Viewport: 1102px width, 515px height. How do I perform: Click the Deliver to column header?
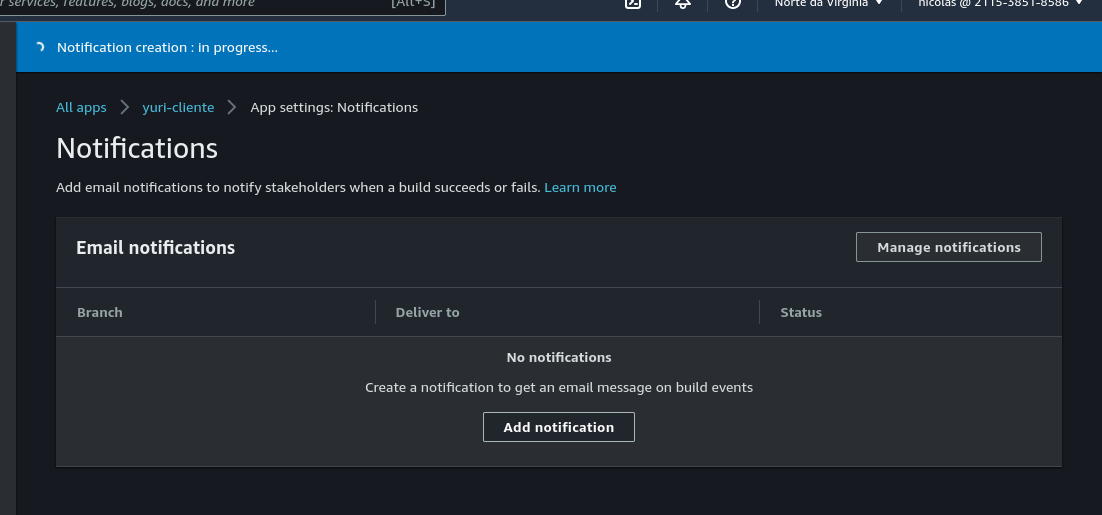click(427, 313)
